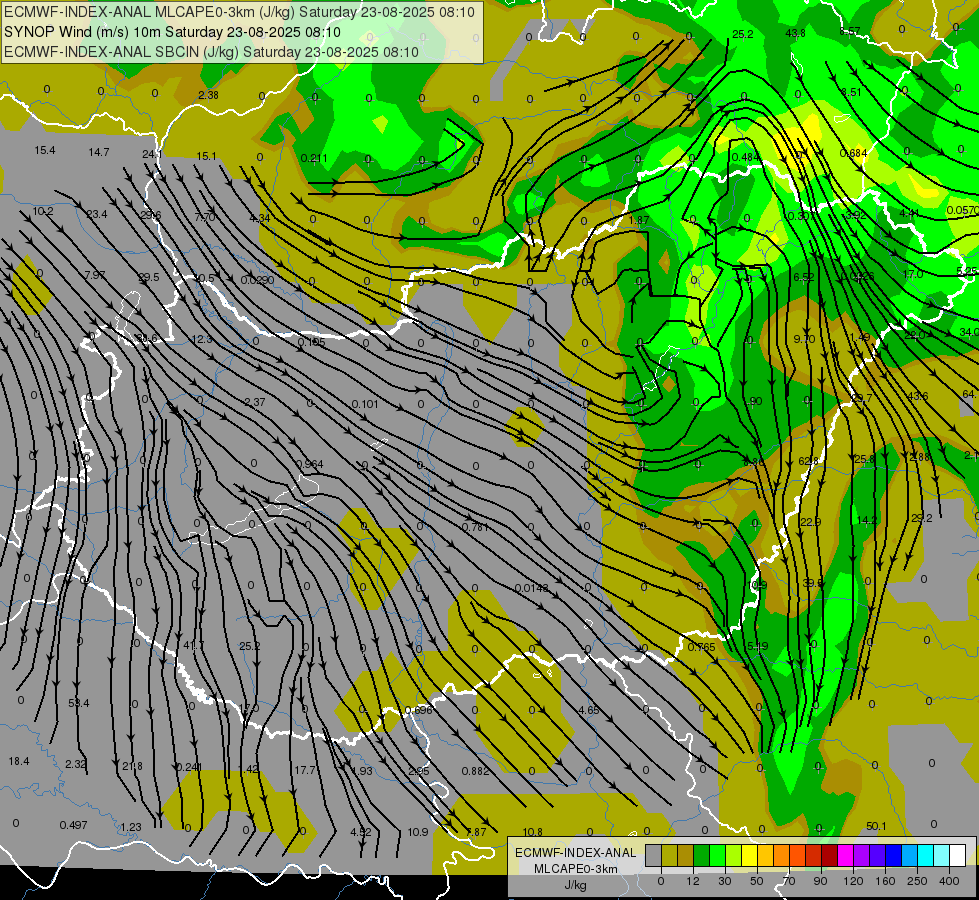979x900 pixels.
Task: Click the legend tick label 30
Action: (x=724, y=881)
